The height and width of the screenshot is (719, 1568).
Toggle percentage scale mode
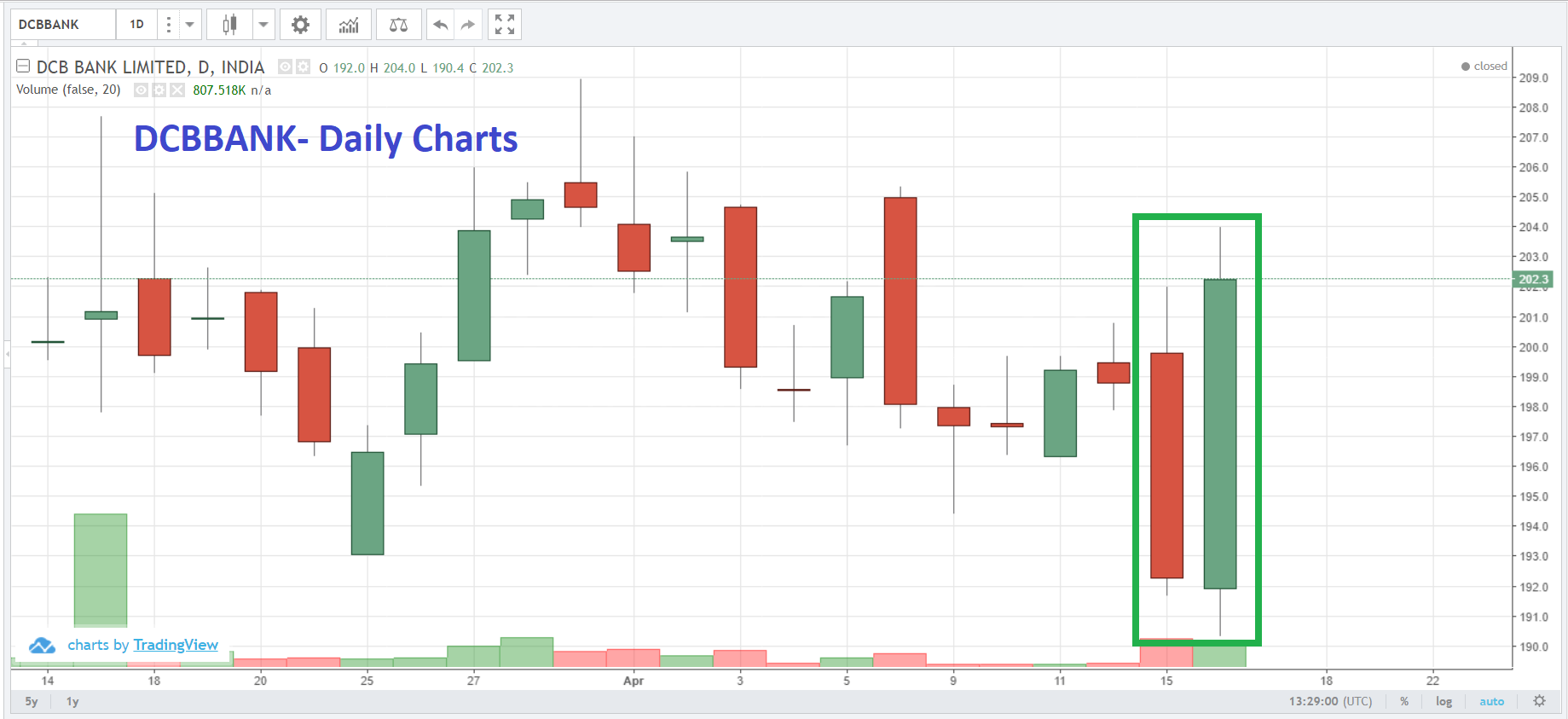coord(1404,702)
